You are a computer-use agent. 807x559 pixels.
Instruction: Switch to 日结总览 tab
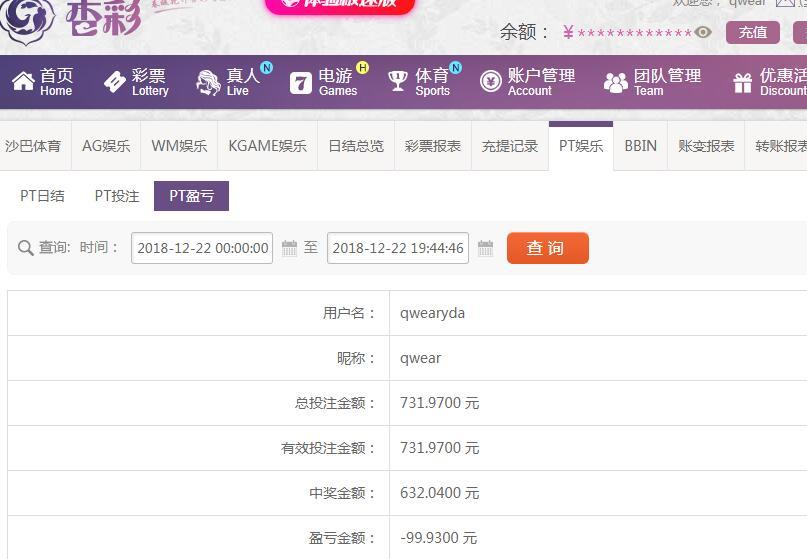tap(356, 146)
